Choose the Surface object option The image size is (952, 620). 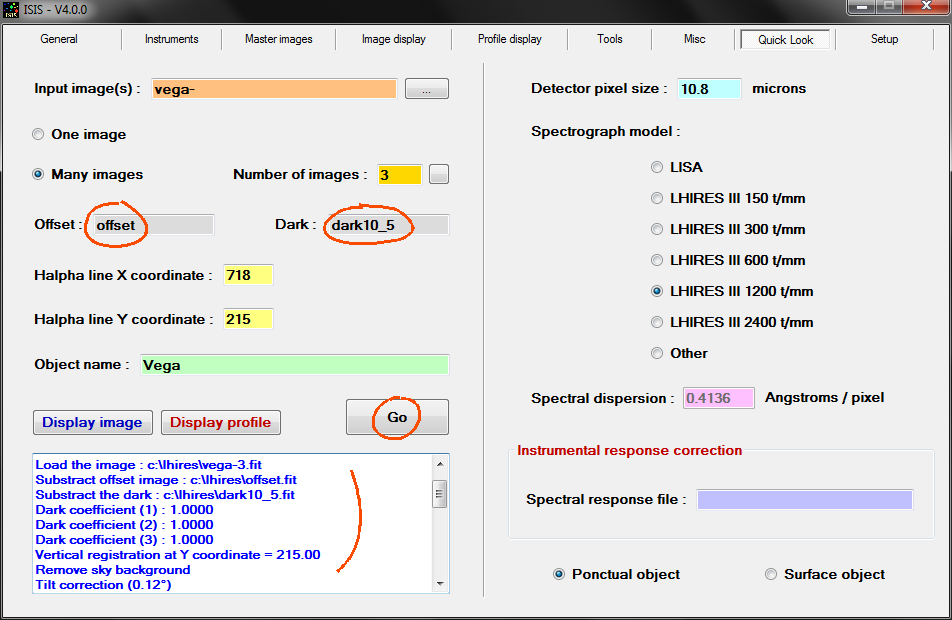click(x=771, y=574)
